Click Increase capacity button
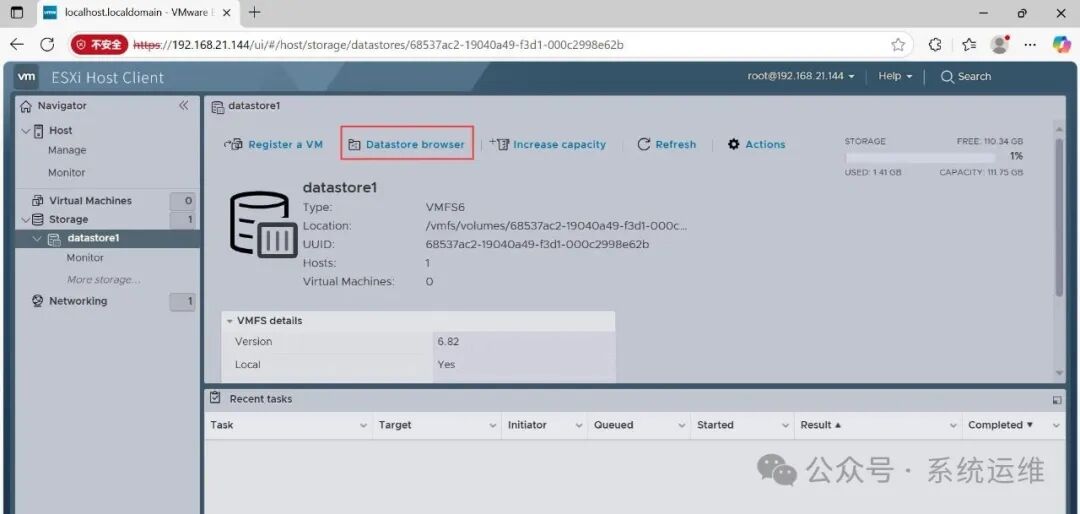Viewport: 1080px width, 514px height. point(548,145)
